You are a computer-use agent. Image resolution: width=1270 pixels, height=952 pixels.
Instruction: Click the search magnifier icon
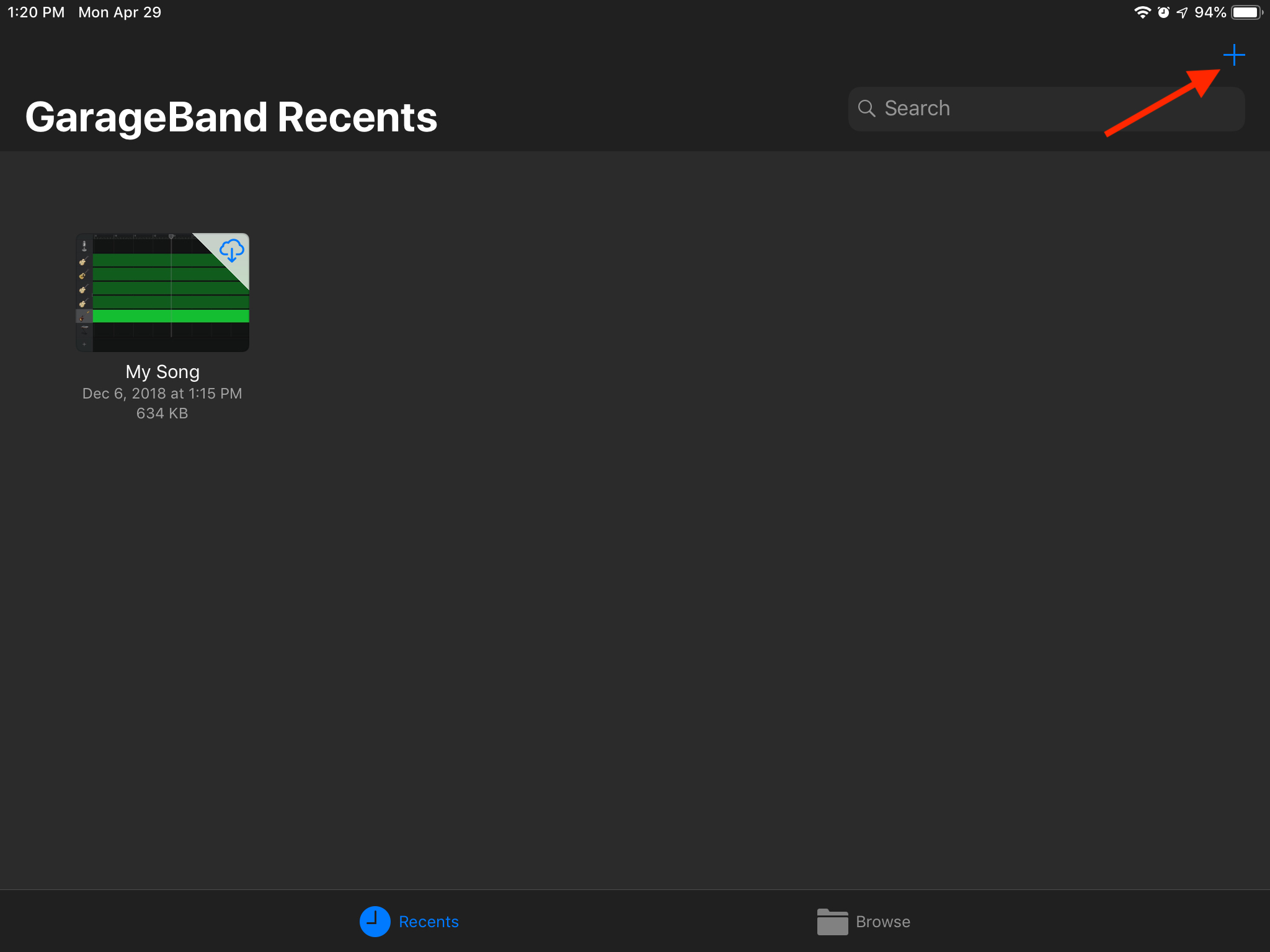point(866,108)
